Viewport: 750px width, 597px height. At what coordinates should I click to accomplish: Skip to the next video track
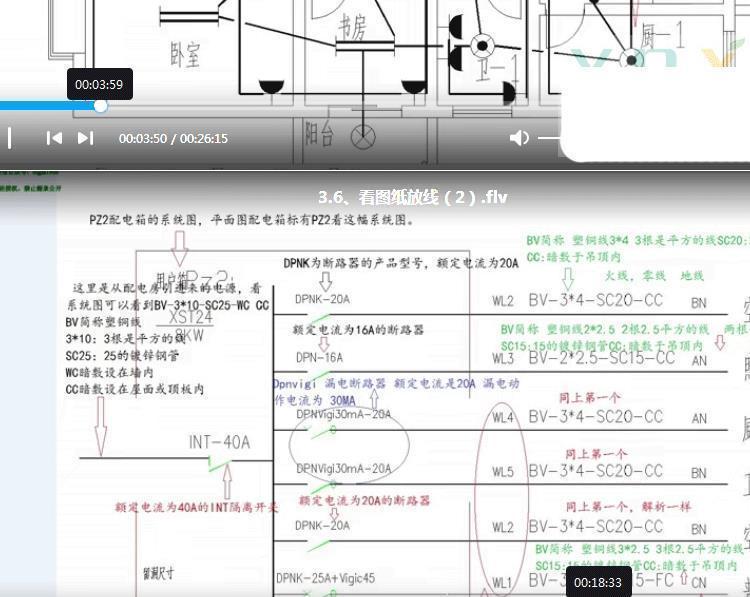(86, 138)
